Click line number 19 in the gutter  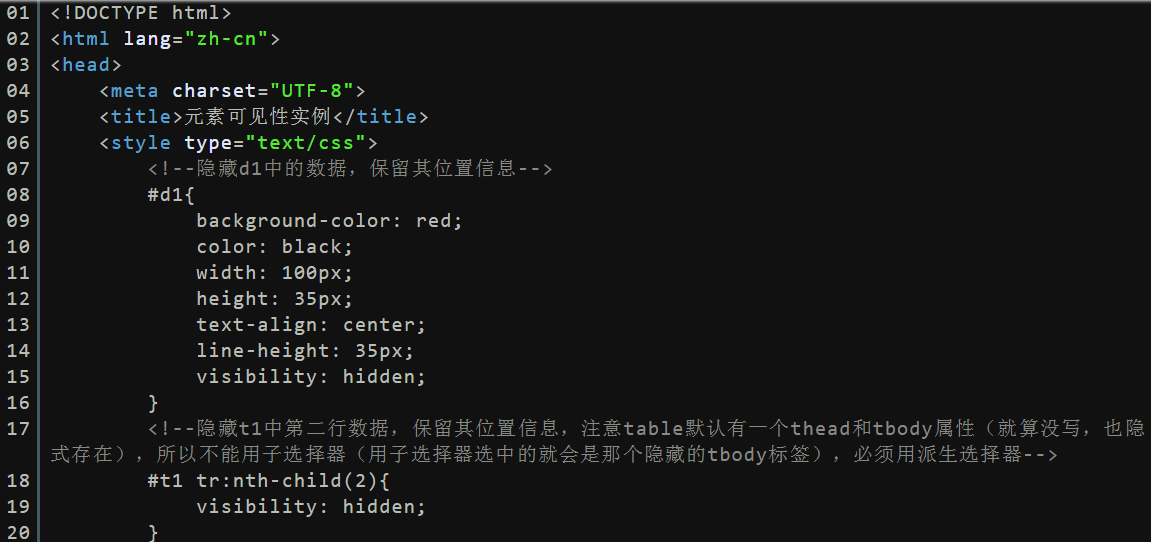pos(18,507)
